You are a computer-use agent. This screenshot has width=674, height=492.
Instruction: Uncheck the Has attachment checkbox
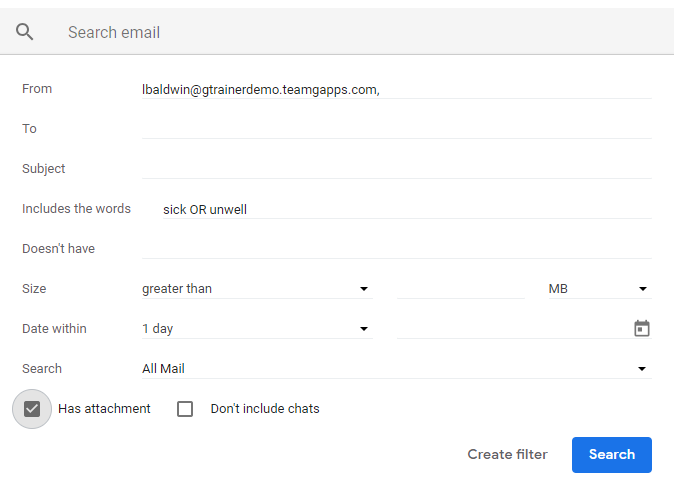[x=32, y=409]
